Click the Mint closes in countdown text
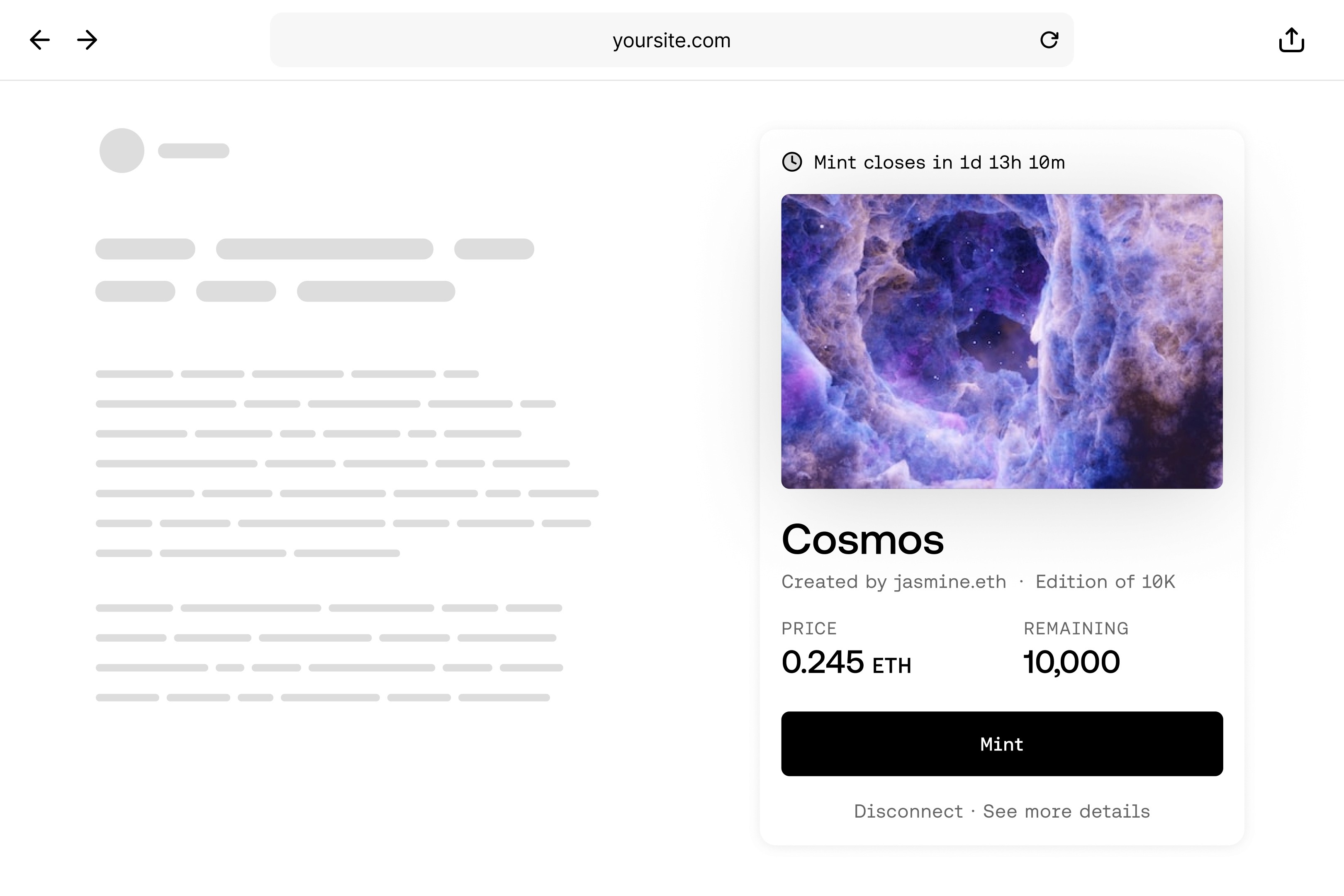 (x=939, y=162)
